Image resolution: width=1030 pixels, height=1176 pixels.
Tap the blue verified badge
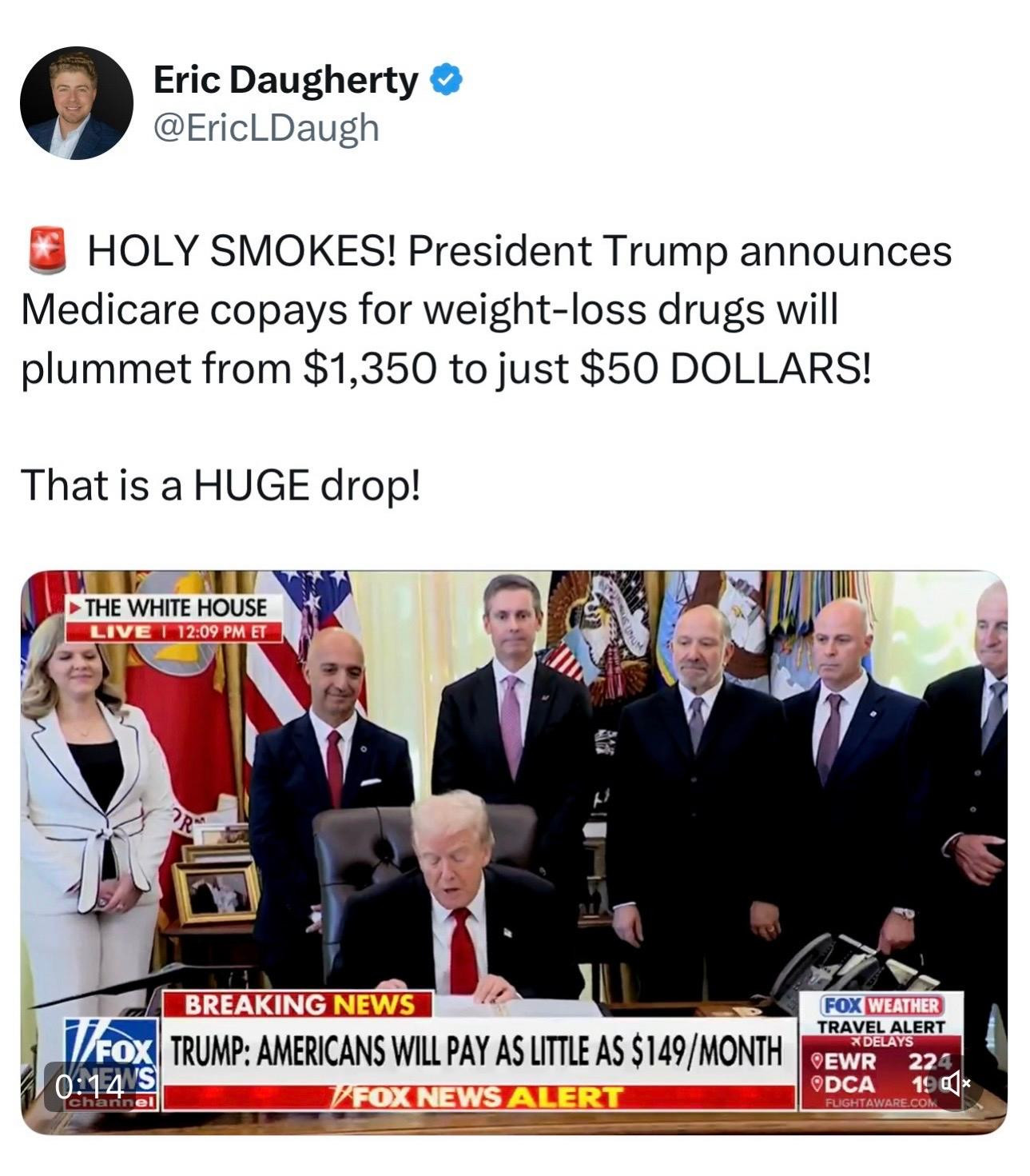click(447, 78)
